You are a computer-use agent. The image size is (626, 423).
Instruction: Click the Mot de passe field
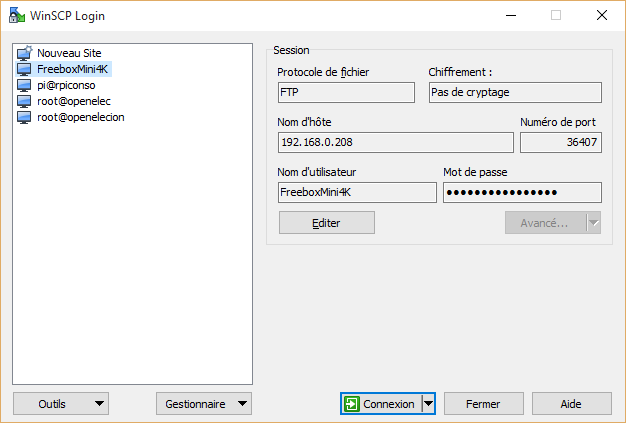pos(522,192)
